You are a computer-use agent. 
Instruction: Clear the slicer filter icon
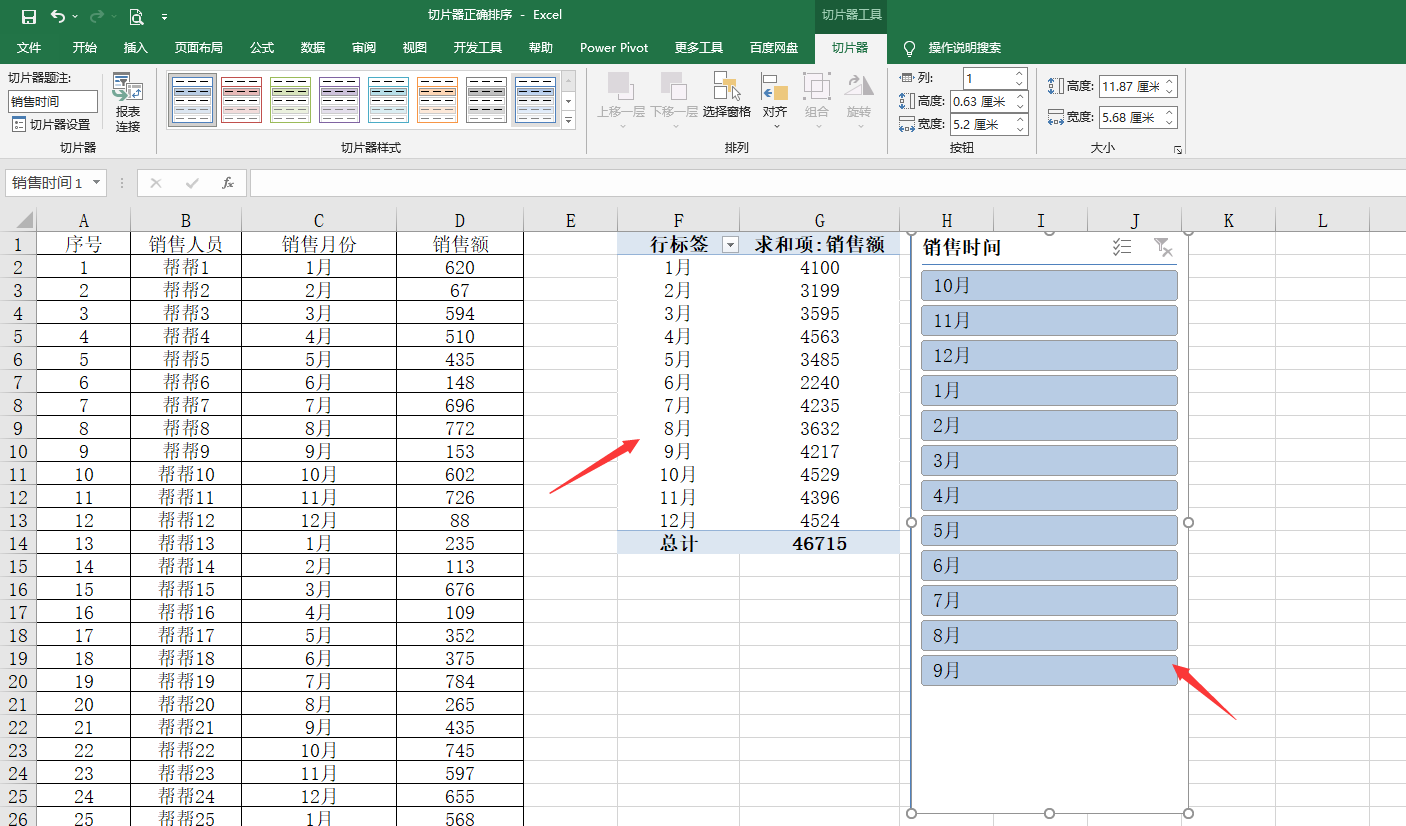pos(1162,247)
